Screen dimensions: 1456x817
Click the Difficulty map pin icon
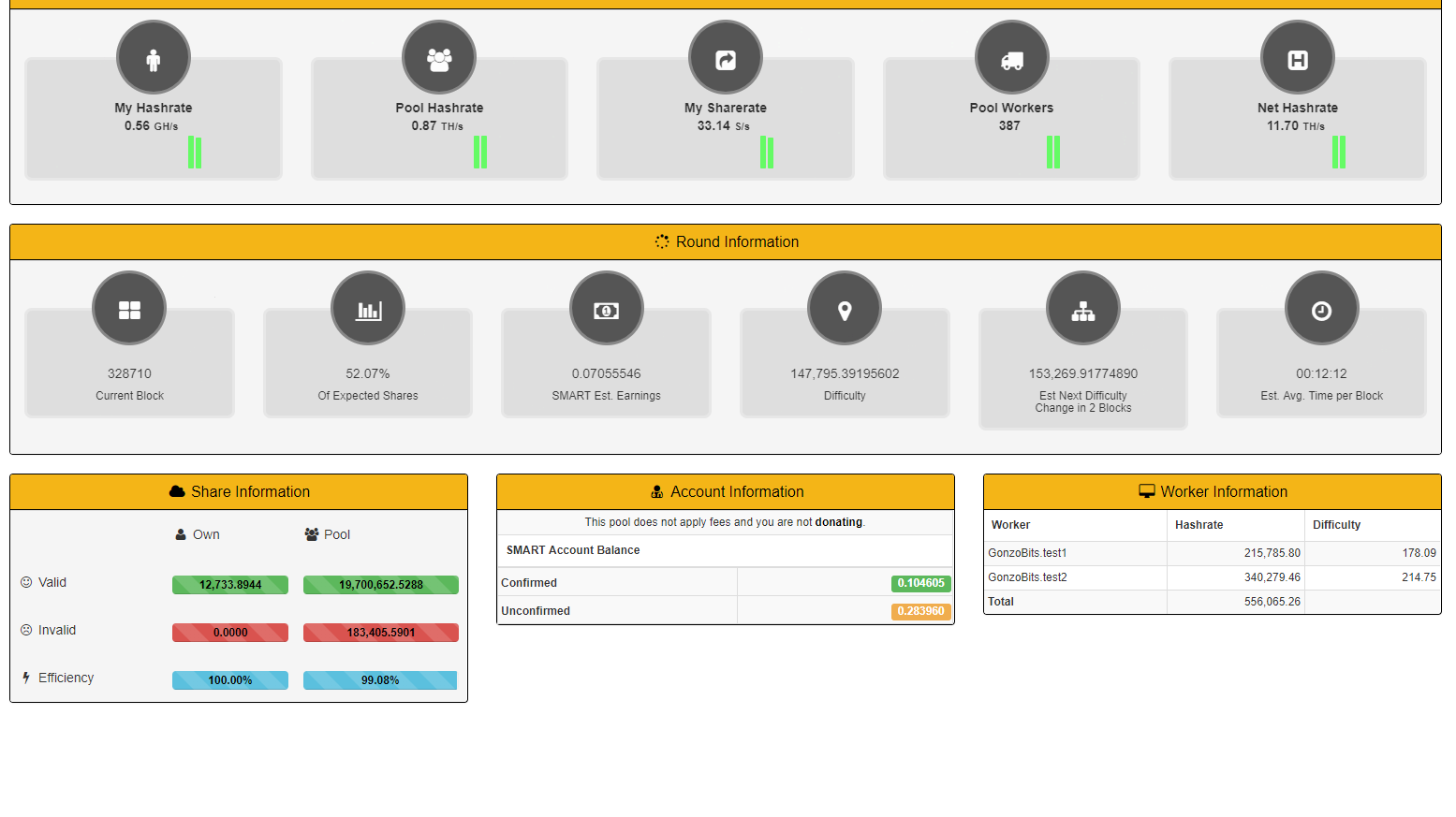pos(845,309)
